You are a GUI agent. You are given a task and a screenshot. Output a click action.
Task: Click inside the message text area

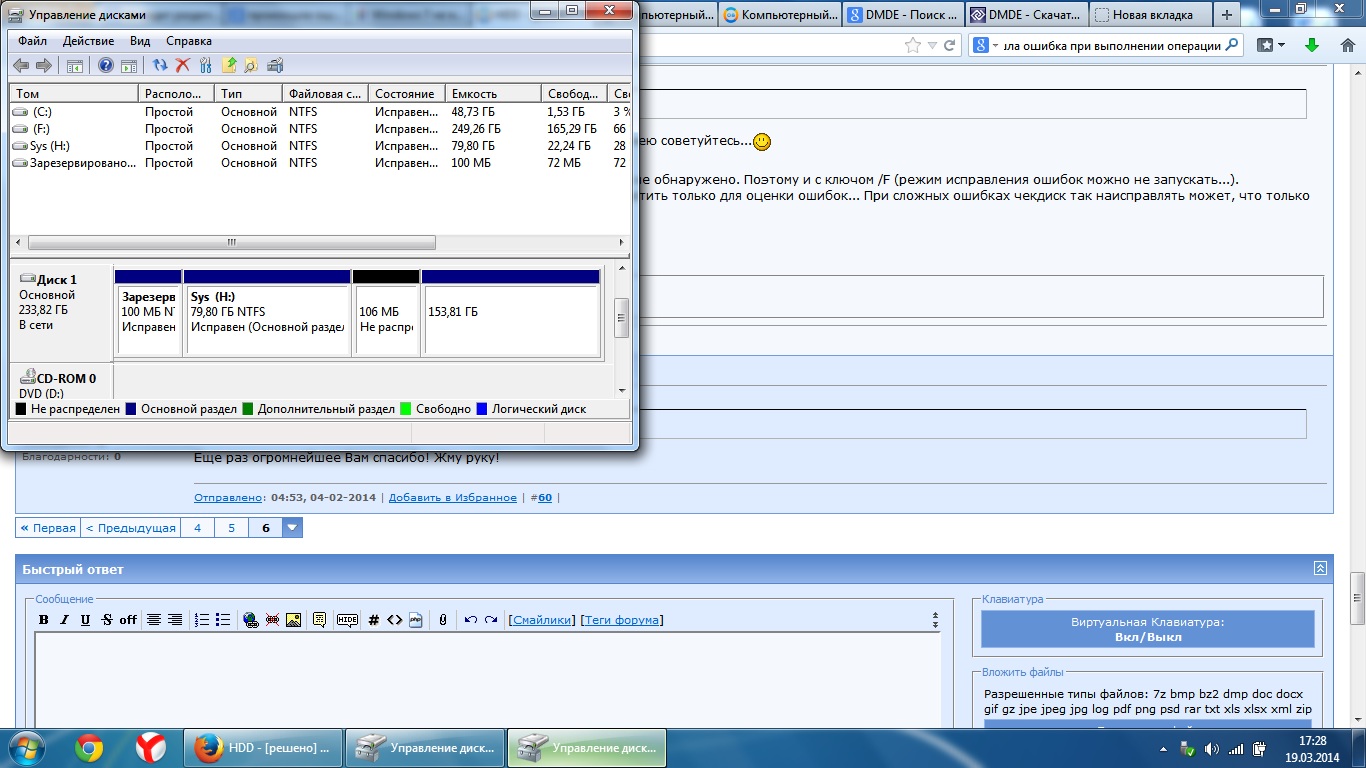coord(487,680)
